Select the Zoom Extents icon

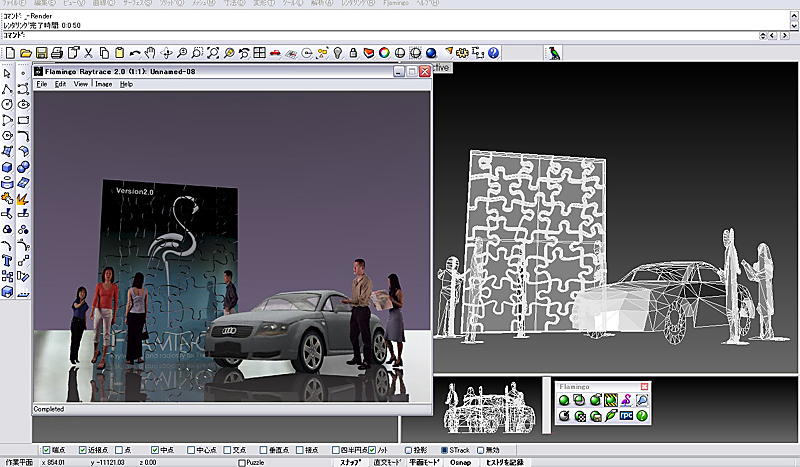point(213,53)
